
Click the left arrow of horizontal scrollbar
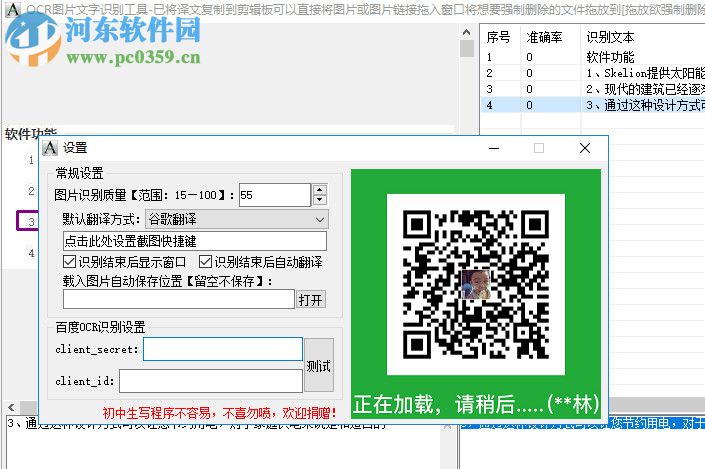(12, 407)
